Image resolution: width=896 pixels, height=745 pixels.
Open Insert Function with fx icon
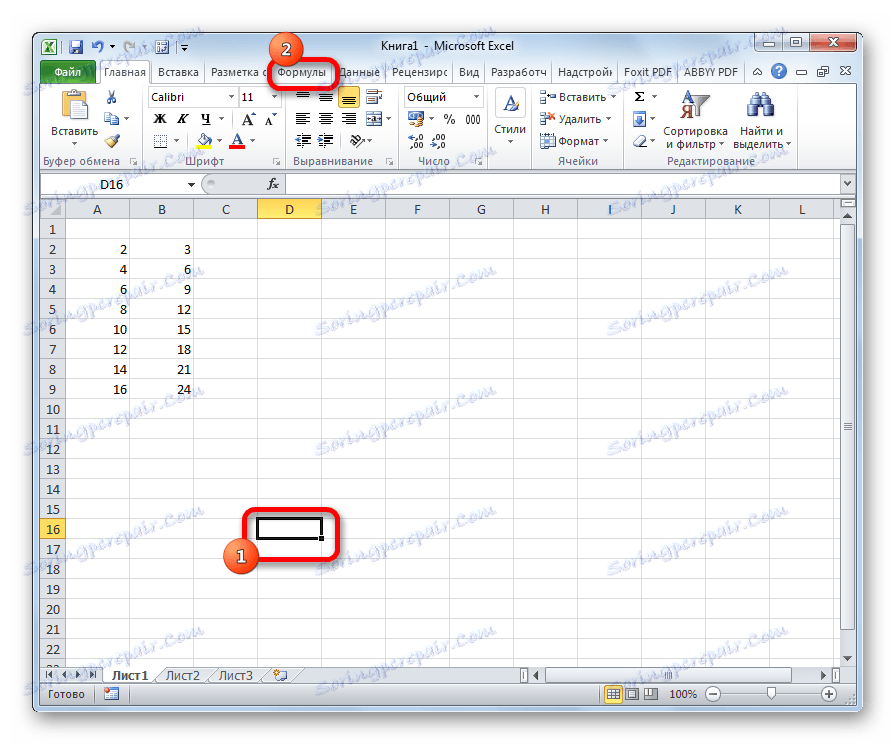click(273, 184)
